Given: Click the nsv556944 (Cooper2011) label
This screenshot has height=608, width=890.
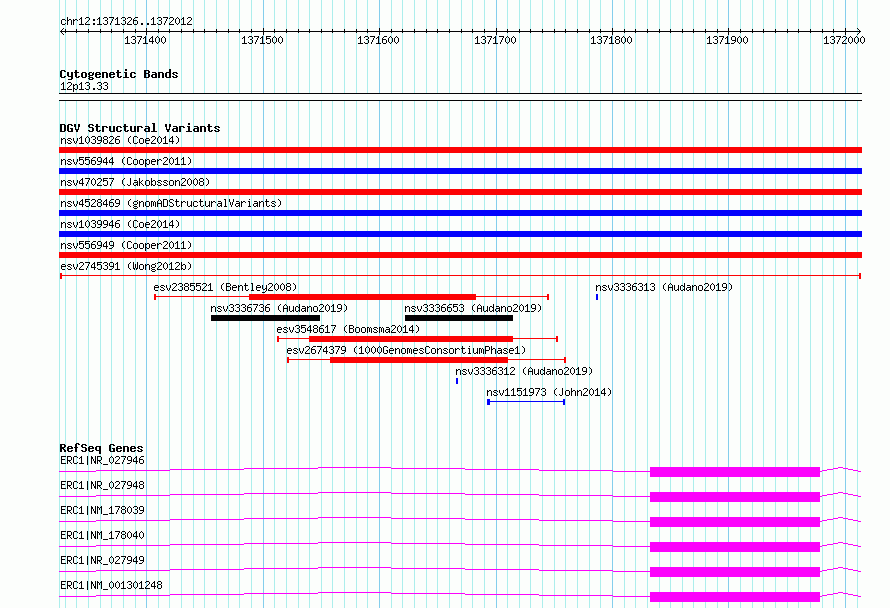Looking at the screenshot, I should coord(126,161).
